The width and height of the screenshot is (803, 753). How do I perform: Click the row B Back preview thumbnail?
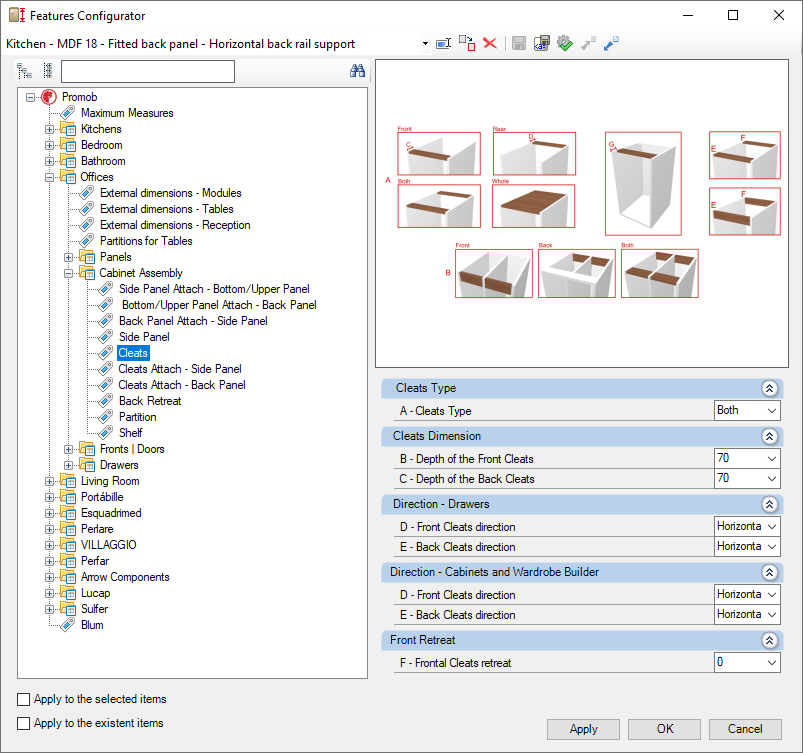tap(577, 274)
